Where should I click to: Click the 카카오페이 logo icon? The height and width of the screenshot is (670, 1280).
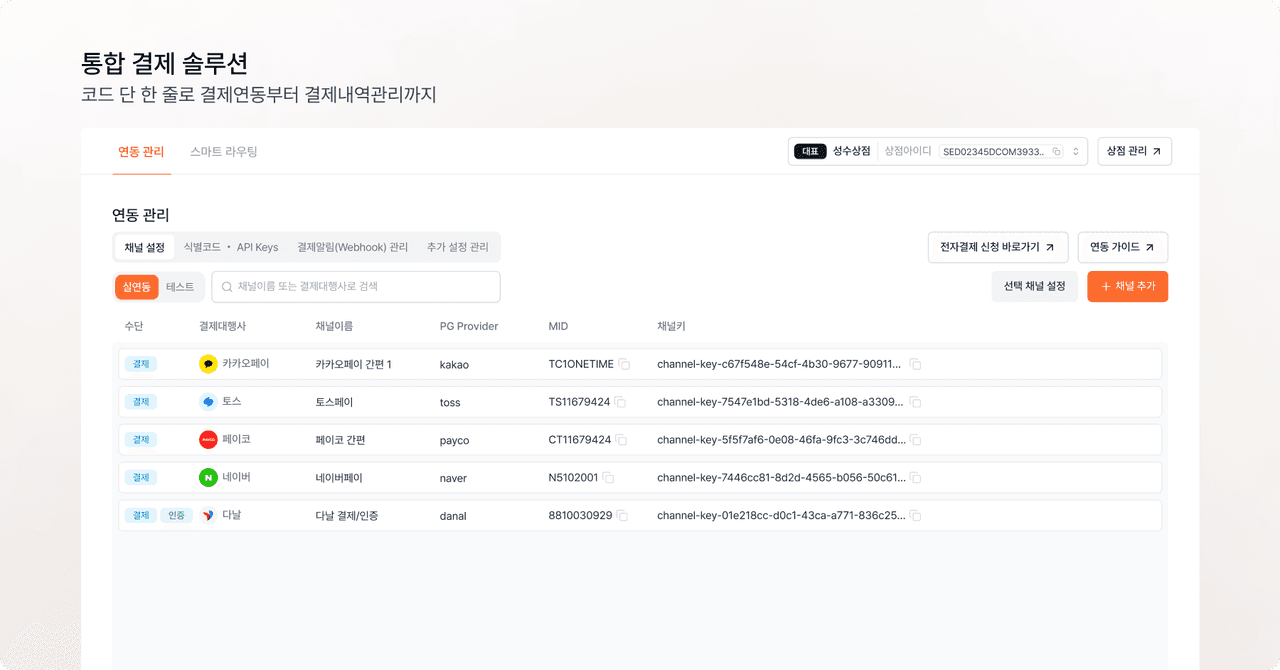tap(208, 364)
